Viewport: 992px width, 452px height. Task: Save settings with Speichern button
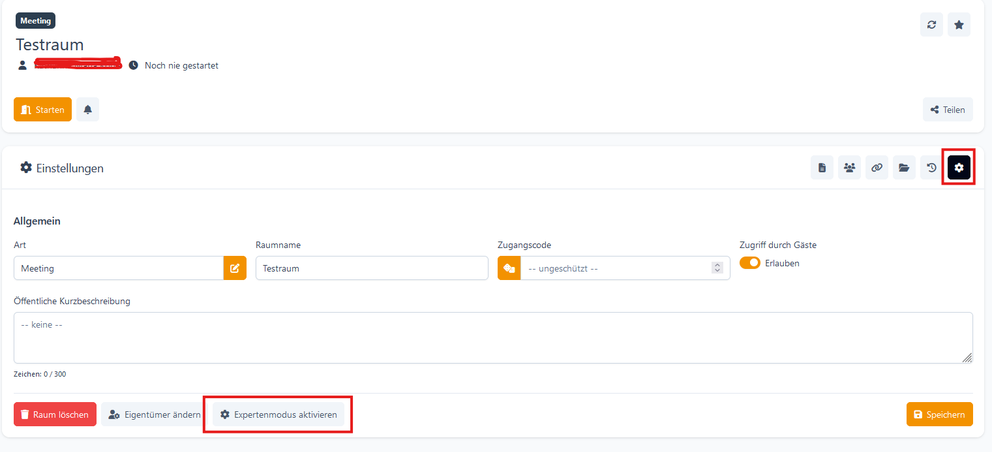pyautogui.click(x=939, y=414)
